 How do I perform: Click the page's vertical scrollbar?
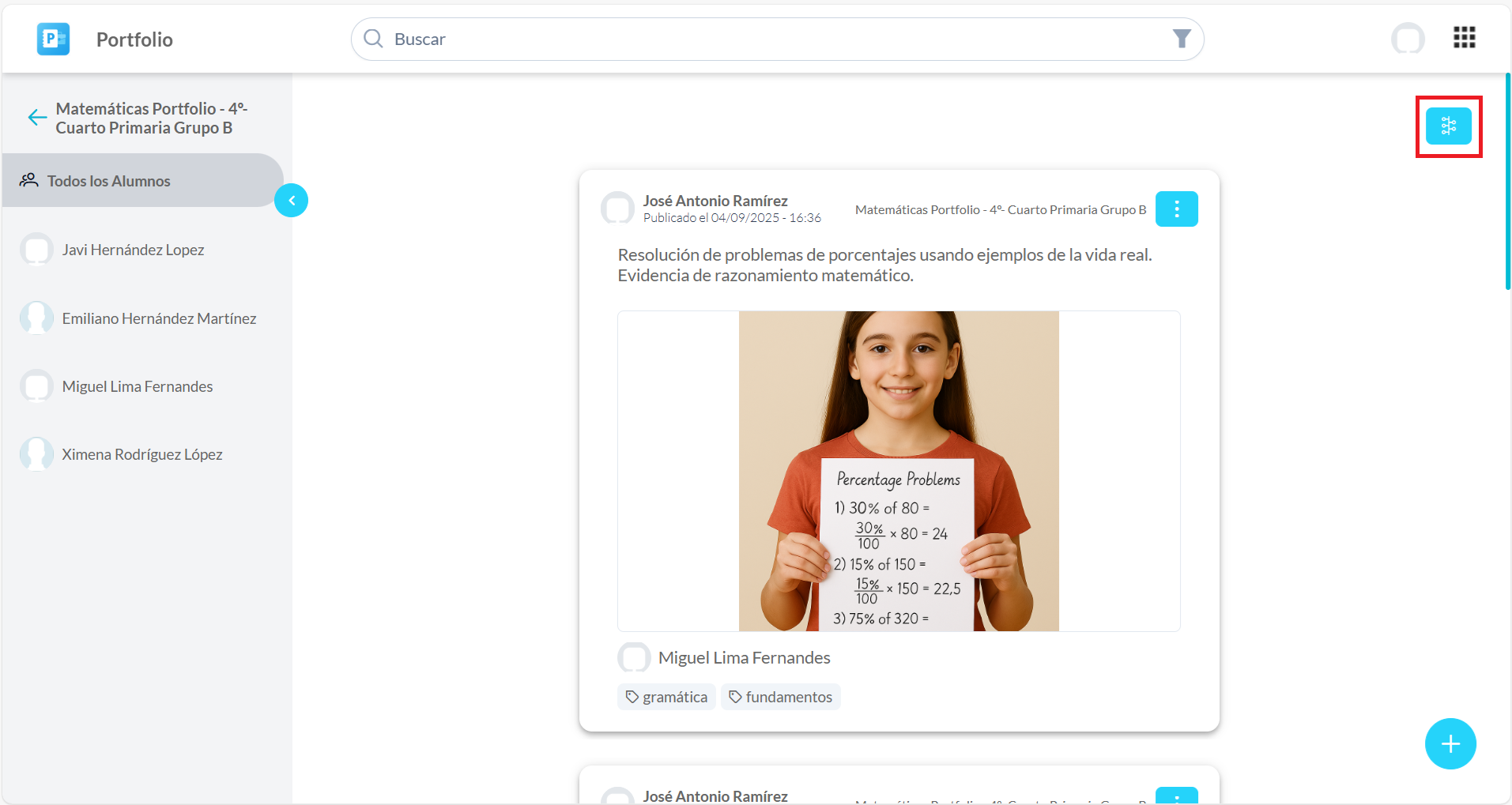pos(1507,182)
